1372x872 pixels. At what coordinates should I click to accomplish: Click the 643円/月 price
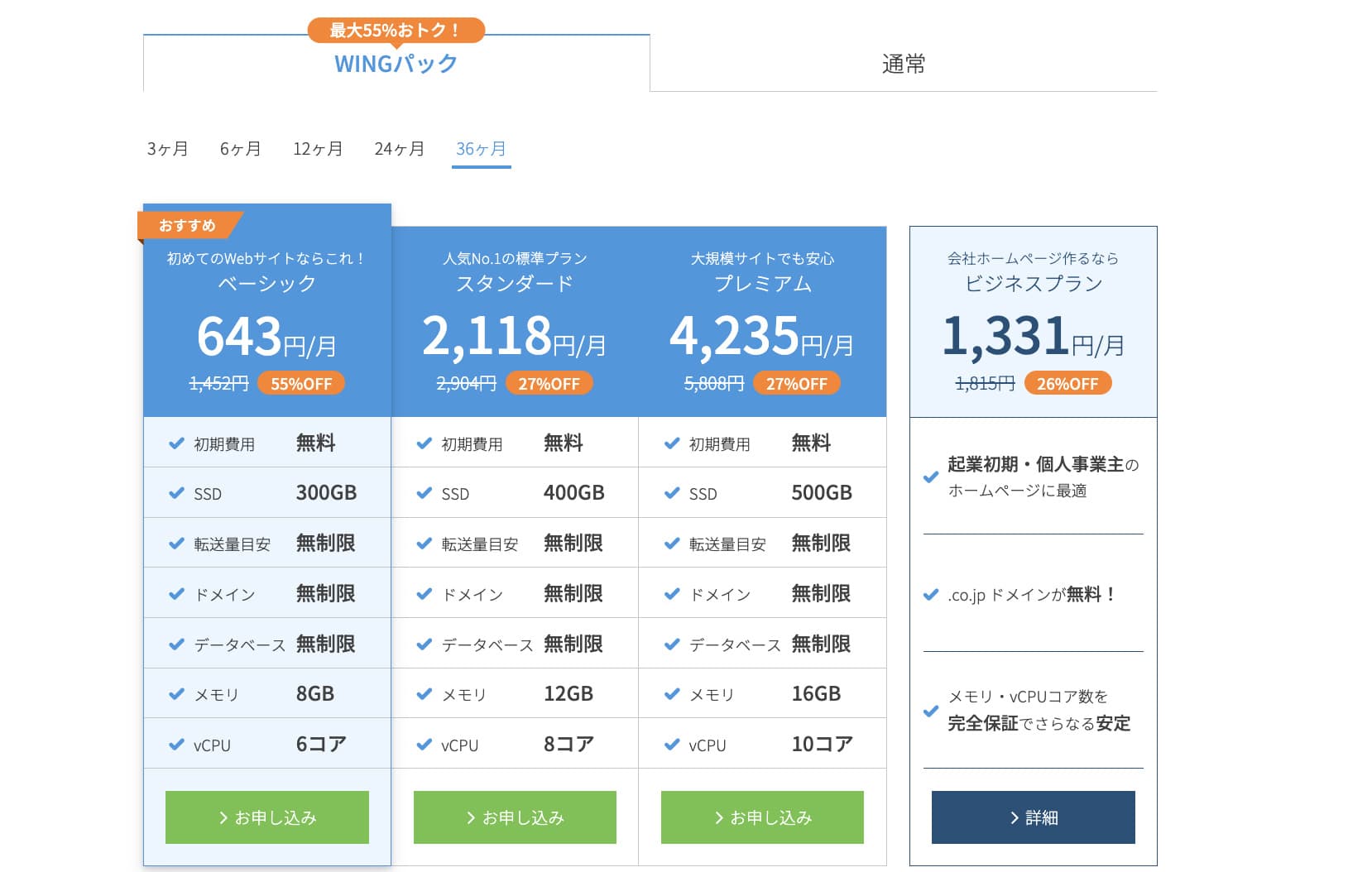coord(267,336)
